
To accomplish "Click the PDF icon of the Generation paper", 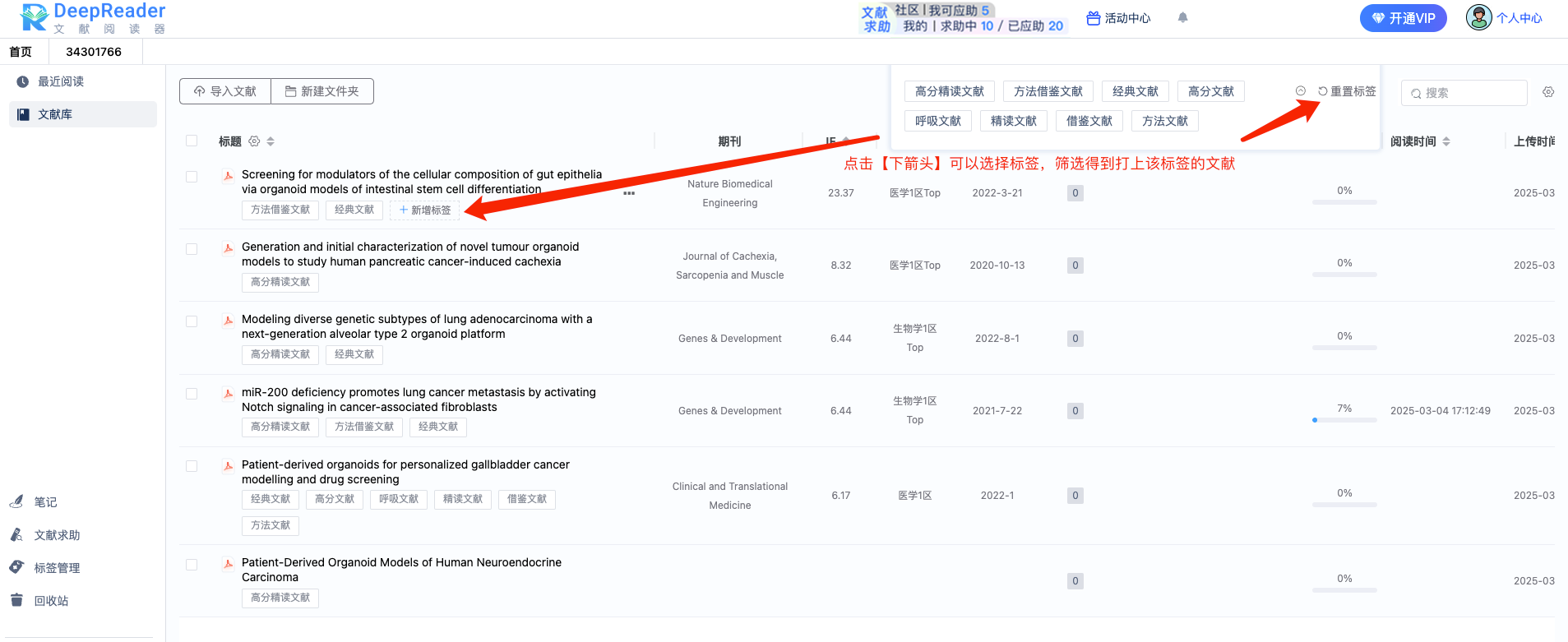I will click(x=228, y=247).
